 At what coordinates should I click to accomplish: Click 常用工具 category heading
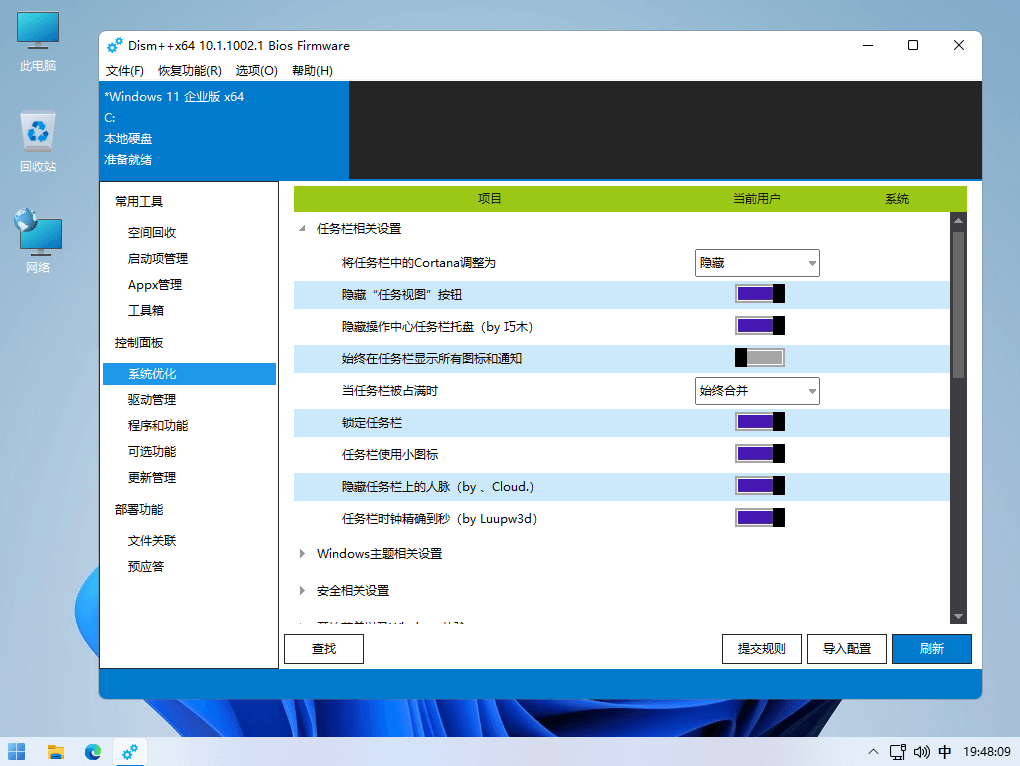[x=139, y=202]
